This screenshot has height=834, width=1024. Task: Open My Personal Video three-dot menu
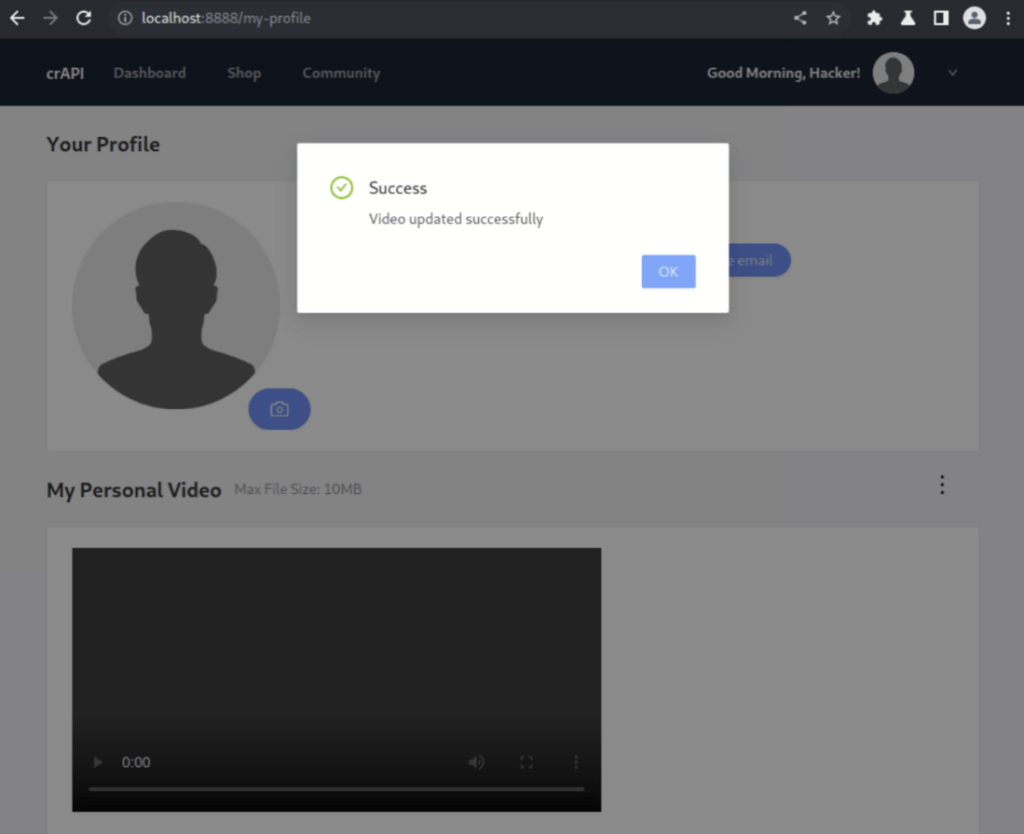click(x=941, y=485)
